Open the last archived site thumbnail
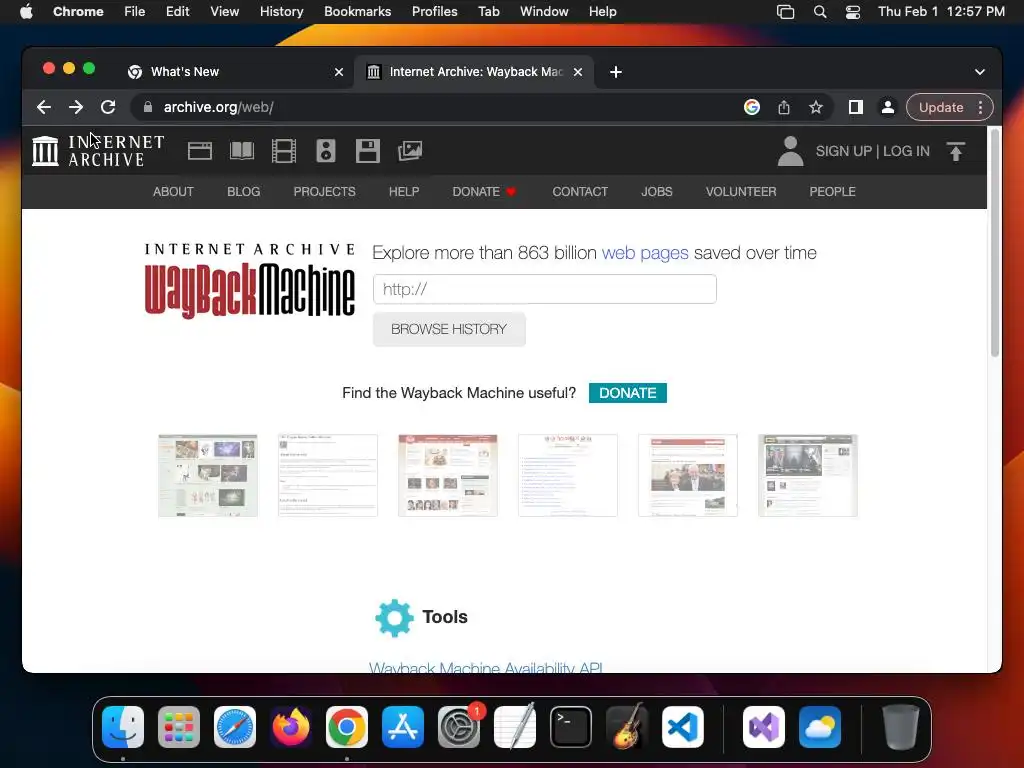The image size is (1024, 768). pyautogui.click(x=808, y=475)
